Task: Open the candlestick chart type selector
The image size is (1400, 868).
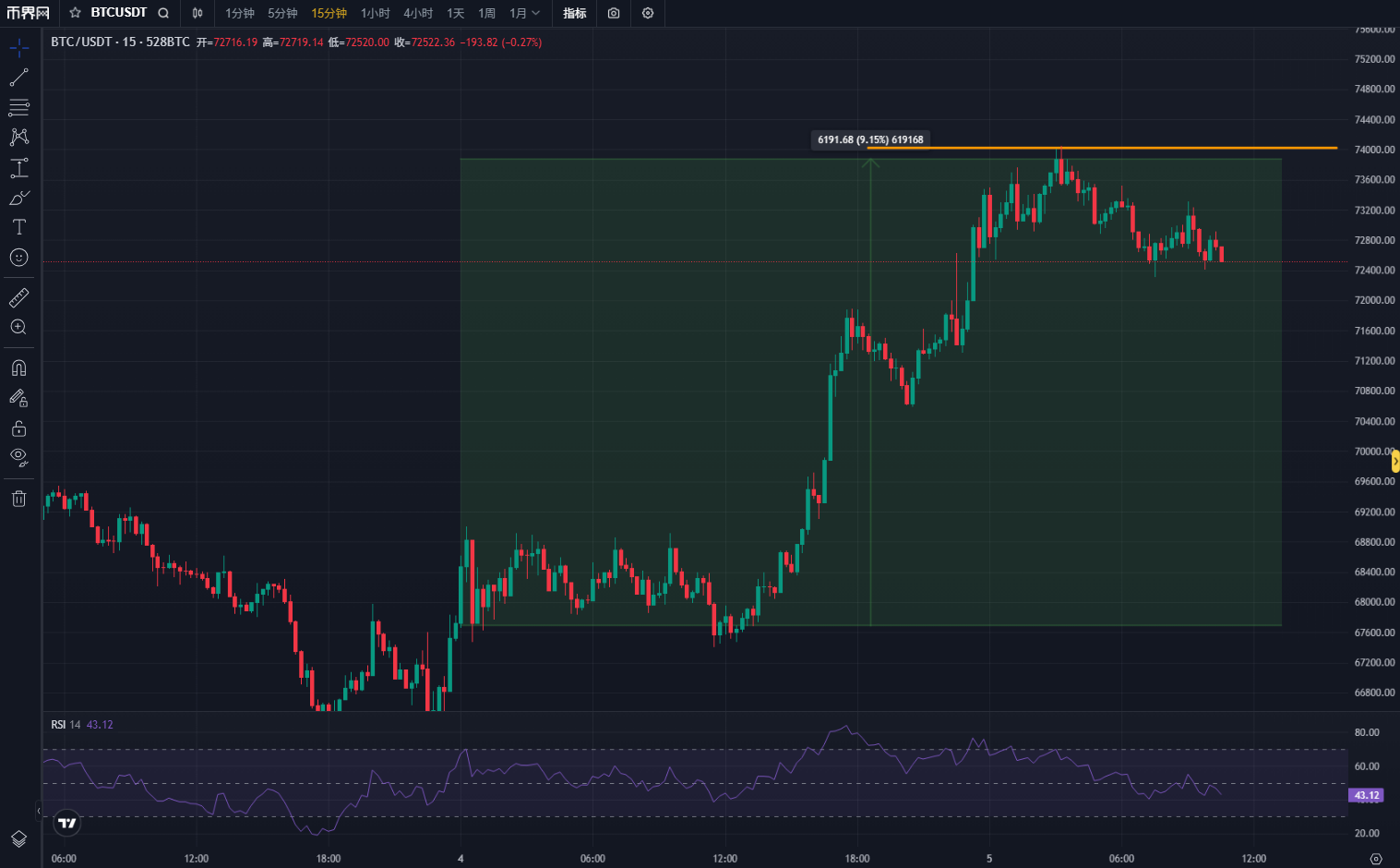Action: click(x=197, y=13)
